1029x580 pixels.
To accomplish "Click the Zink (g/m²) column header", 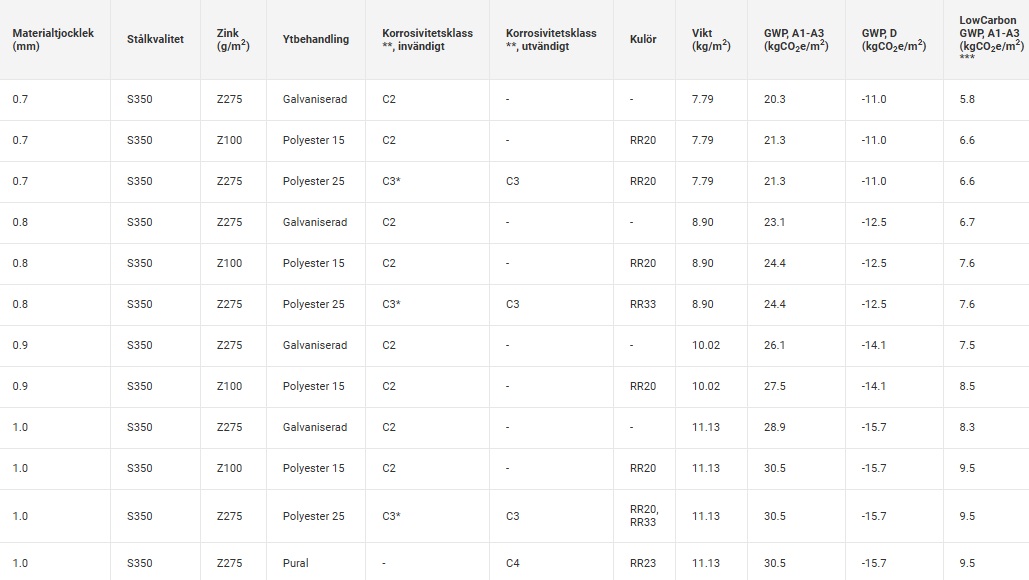I will pyautogui.click(x=233, y=39).
